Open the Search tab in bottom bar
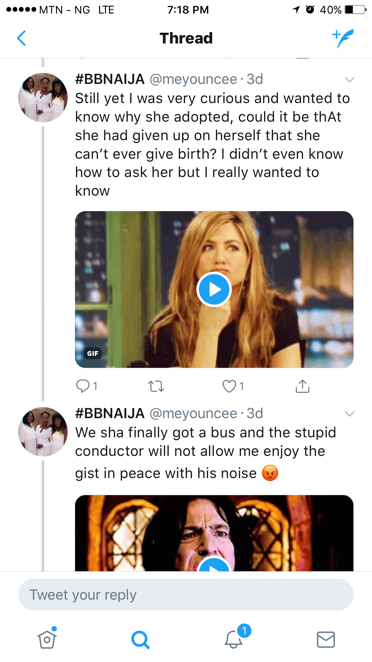Screen dimensions: 372x662 (140, 639)
